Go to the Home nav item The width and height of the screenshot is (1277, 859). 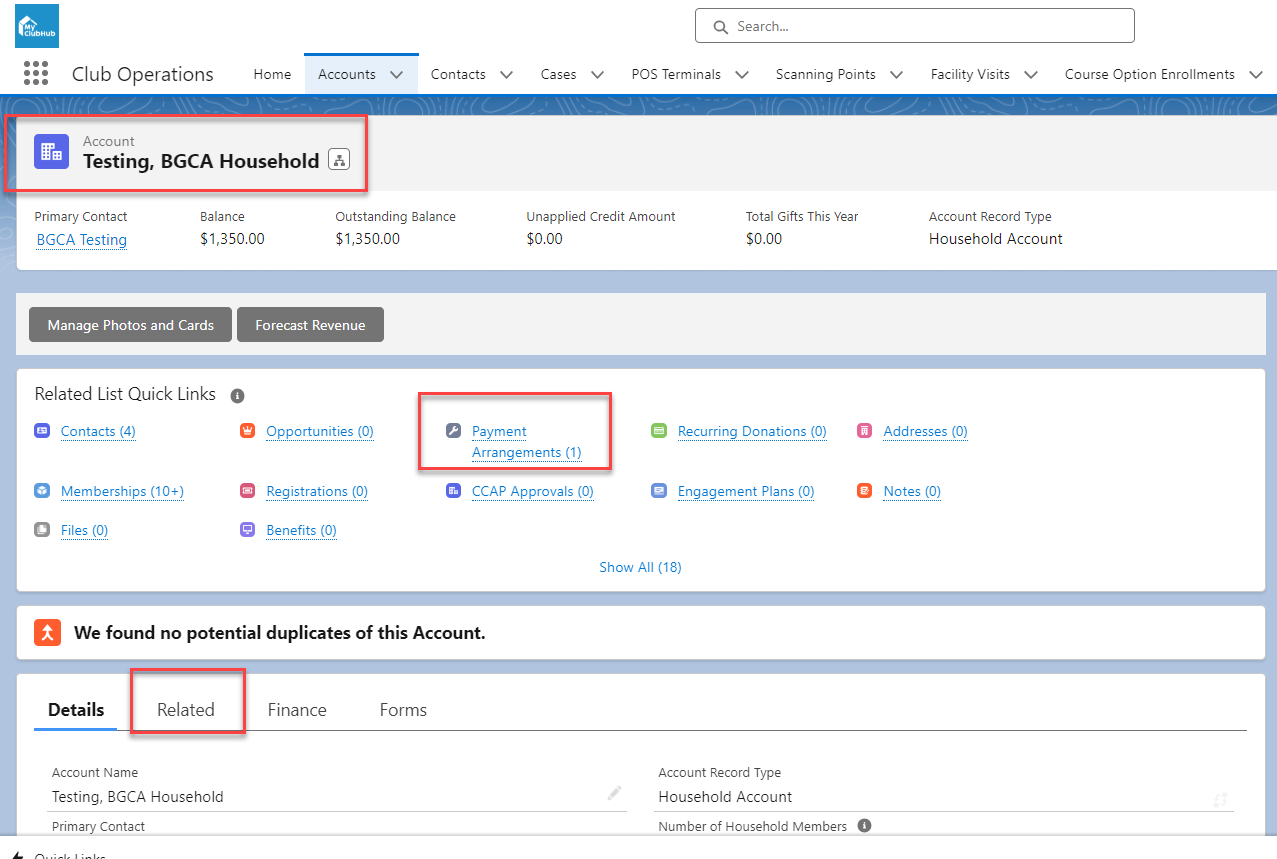272,75
